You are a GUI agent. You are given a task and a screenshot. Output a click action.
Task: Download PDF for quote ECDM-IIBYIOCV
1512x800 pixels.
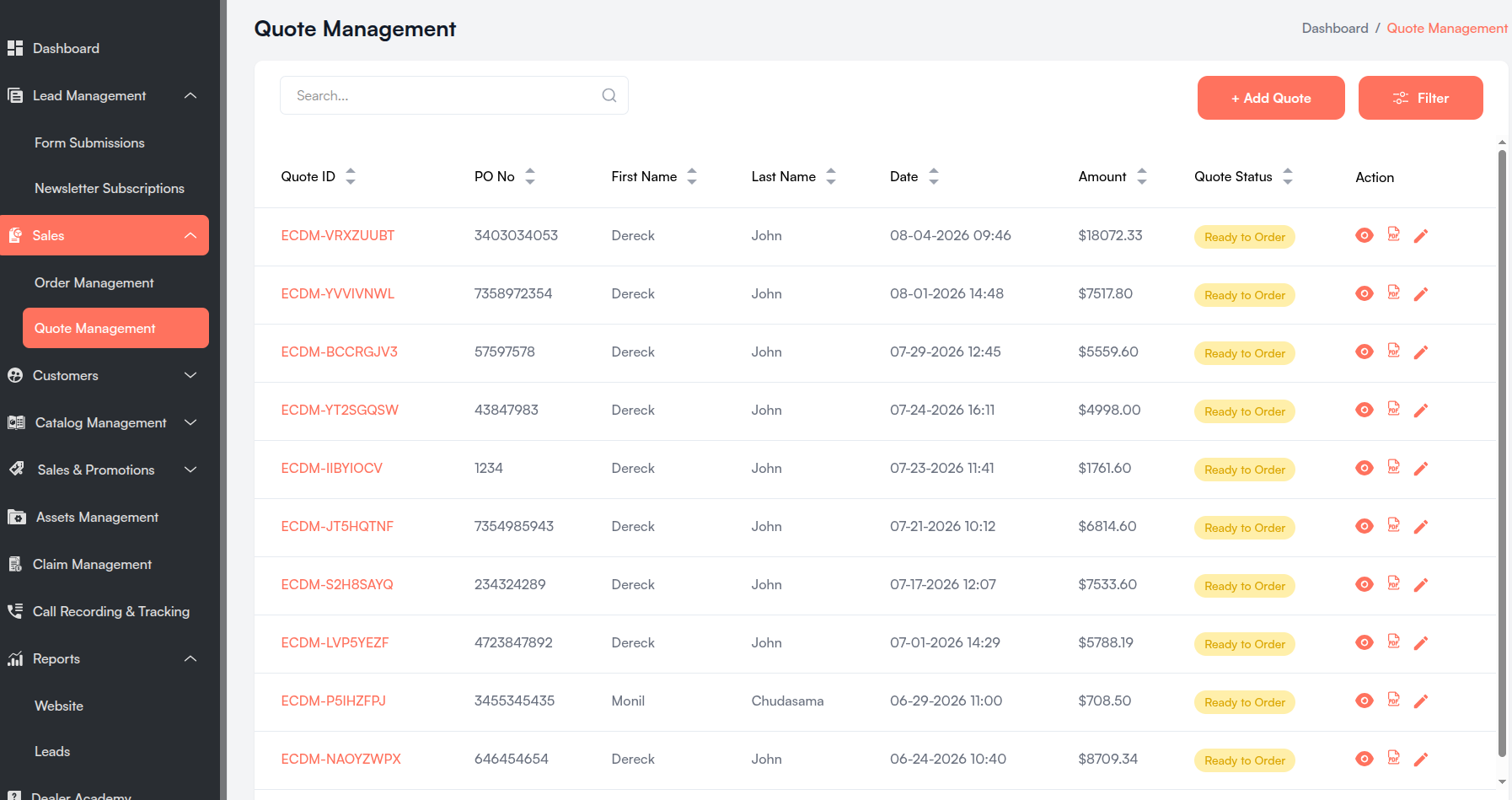[x=1394, y=467]
